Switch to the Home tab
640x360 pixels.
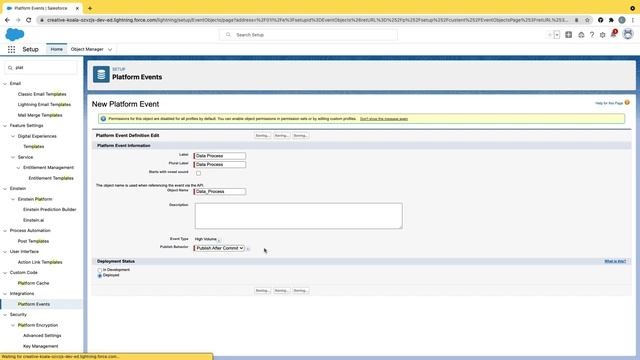(x=56, y=49)
